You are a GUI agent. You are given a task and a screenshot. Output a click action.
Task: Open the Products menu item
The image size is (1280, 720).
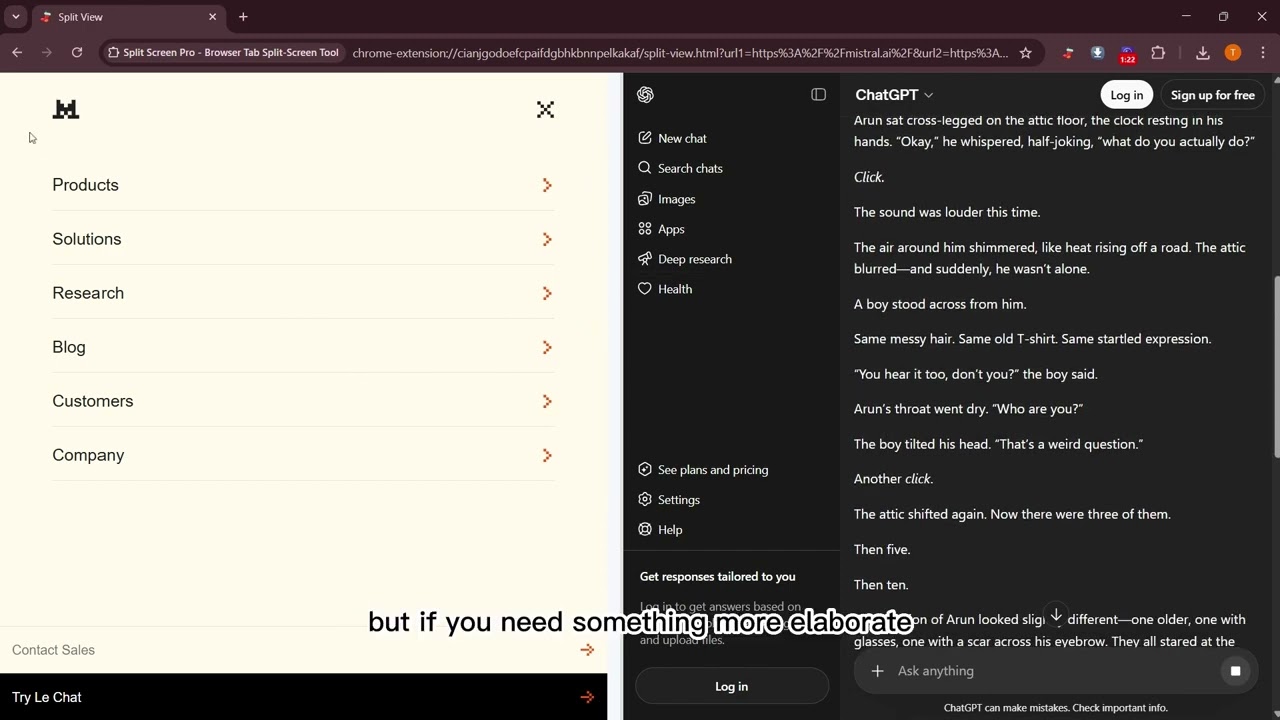tap(303, 185)
